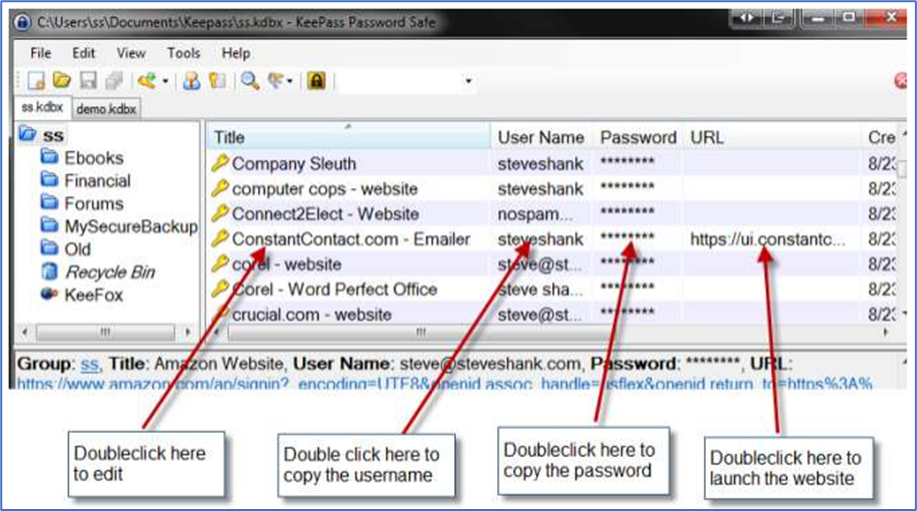
Task: Select the Ebooks group folder
Action: tap(94, 158)
